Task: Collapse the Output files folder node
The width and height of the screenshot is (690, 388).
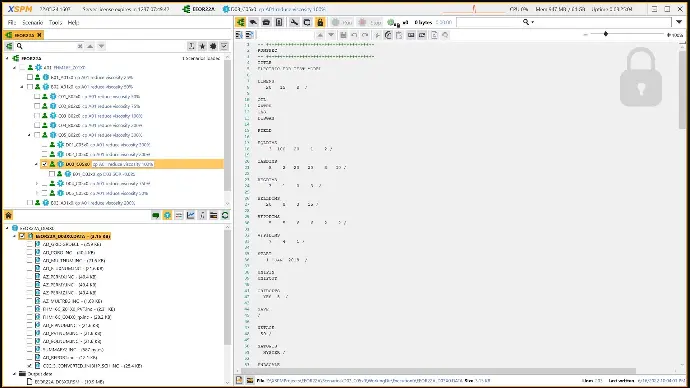Action: 15,374
